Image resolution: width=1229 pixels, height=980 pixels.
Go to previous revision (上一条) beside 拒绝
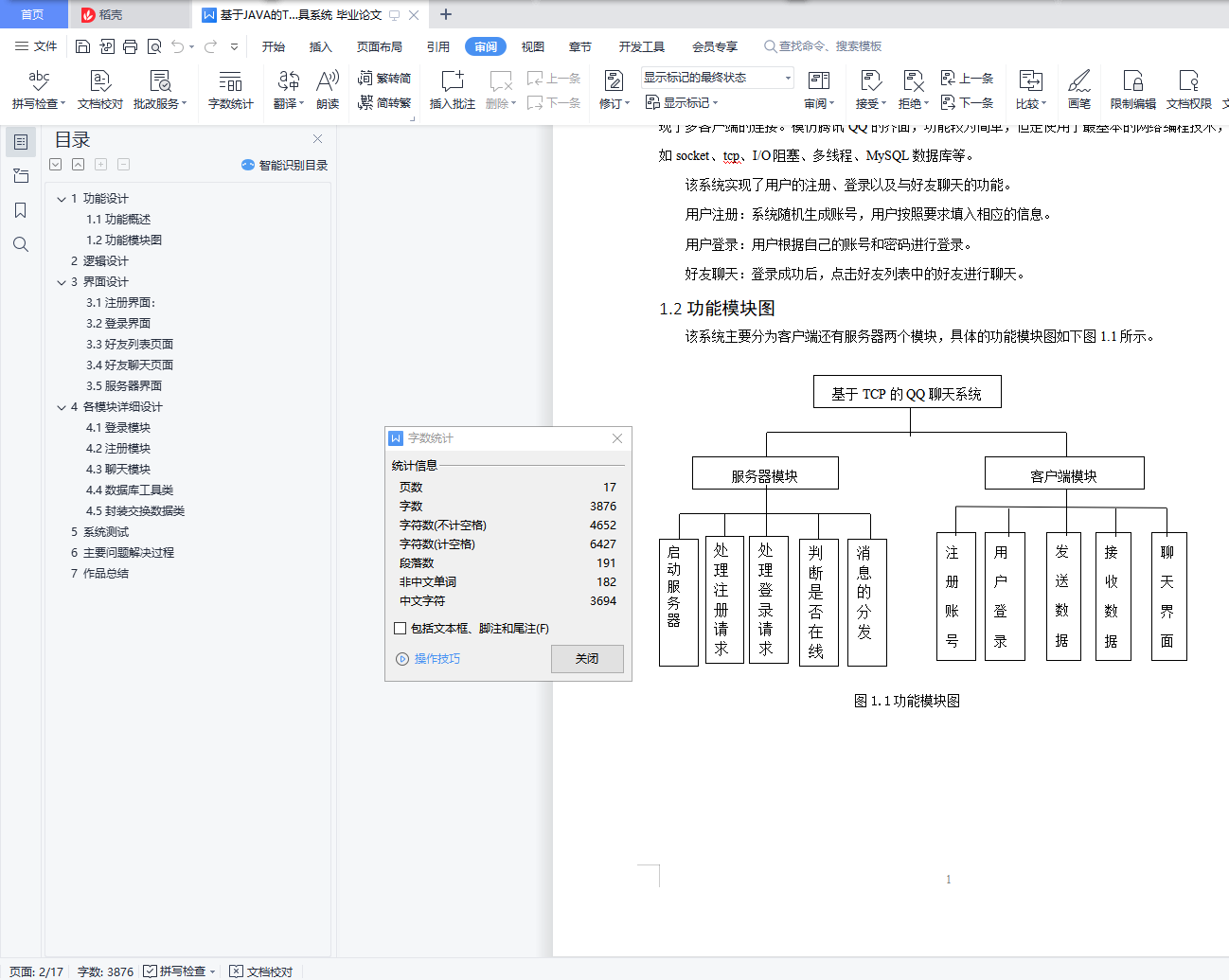coord(967,79)
